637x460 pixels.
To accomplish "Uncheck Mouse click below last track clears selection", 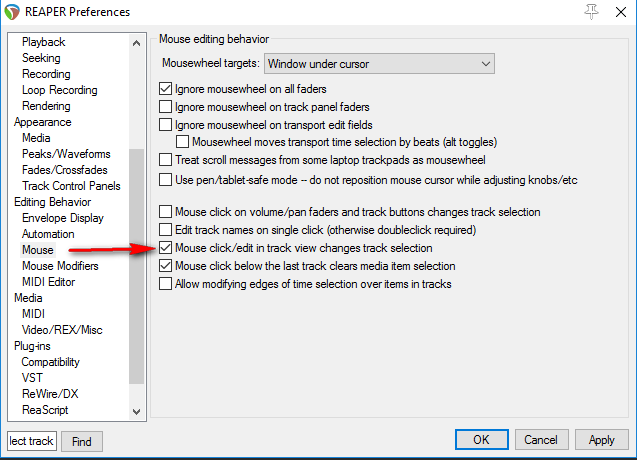I will (165, 266).
